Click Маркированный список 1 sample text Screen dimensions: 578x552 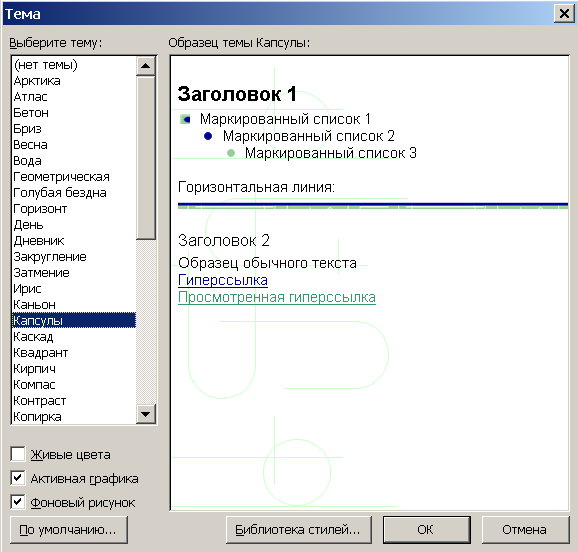coord(285,119)
